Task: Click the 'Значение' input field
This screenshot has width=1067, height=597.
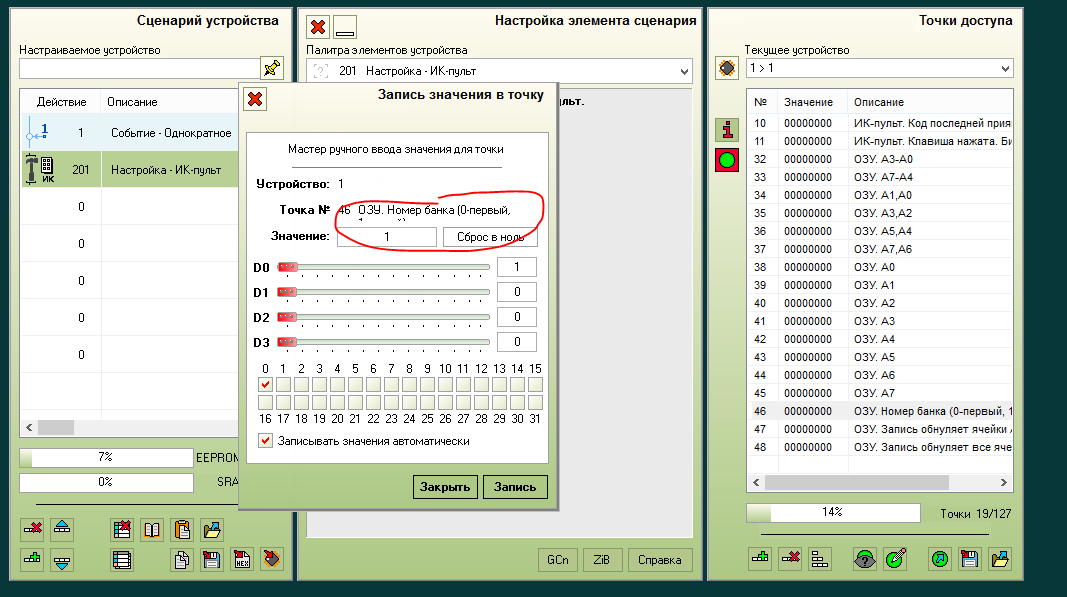Action: click(387, 236)
